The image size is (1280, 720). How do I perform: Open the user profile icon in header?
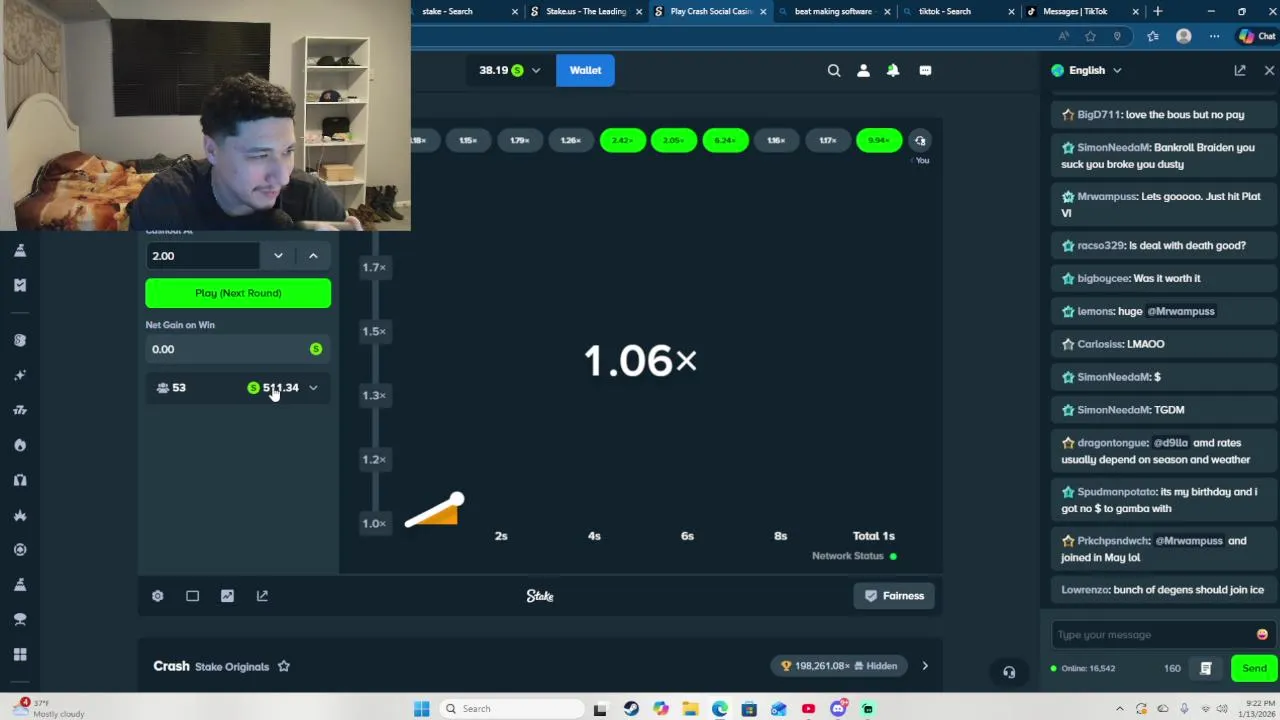click(864, 71)
